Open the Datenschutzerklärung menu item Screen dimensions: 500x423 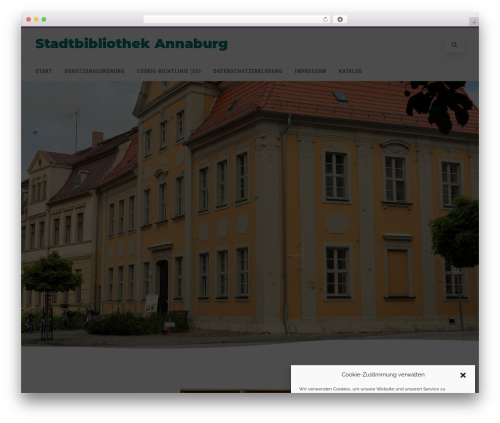(248, 71)
